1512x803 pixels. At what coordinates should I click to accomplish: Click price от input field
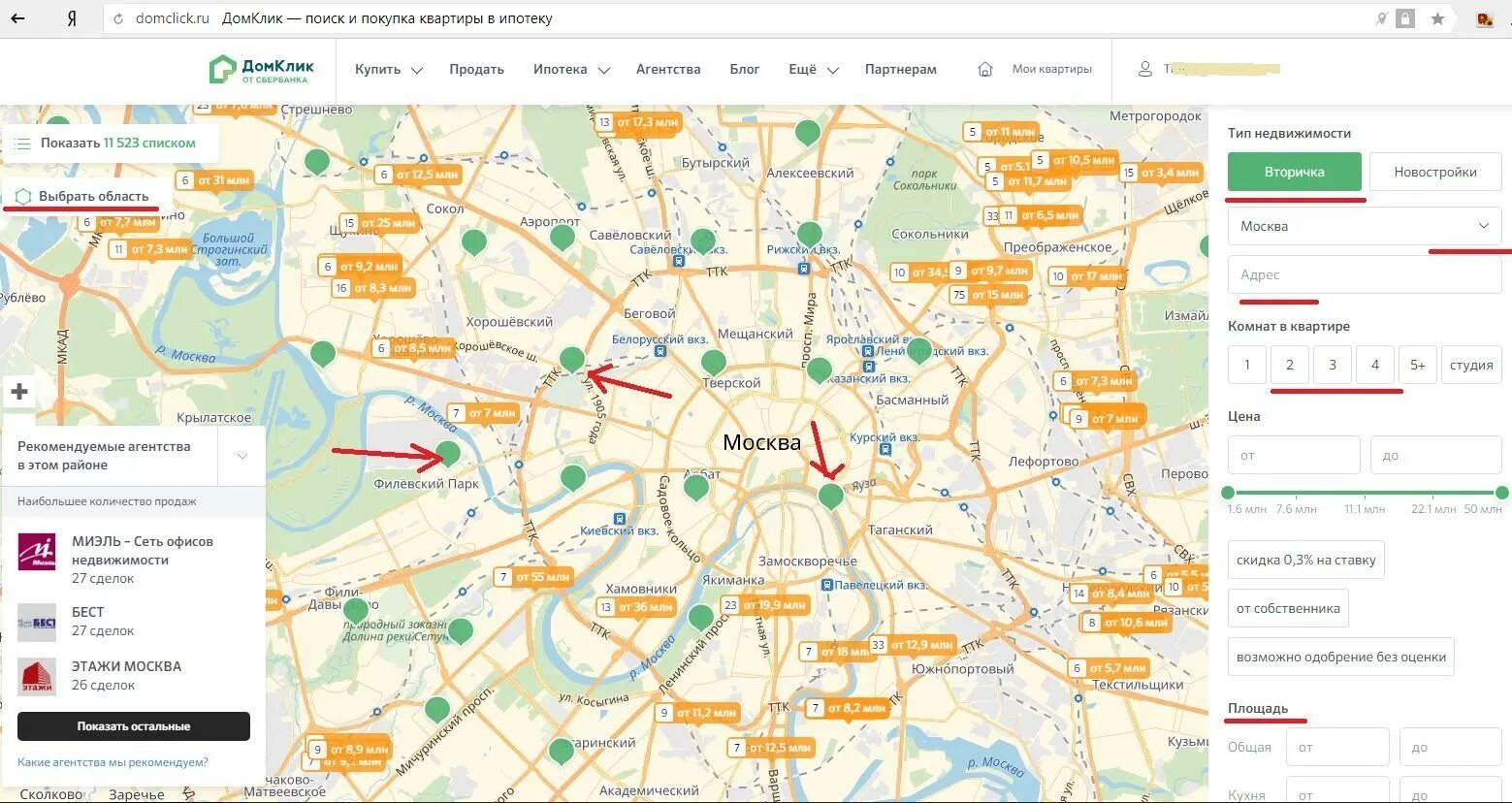[x=1294, y=455]
